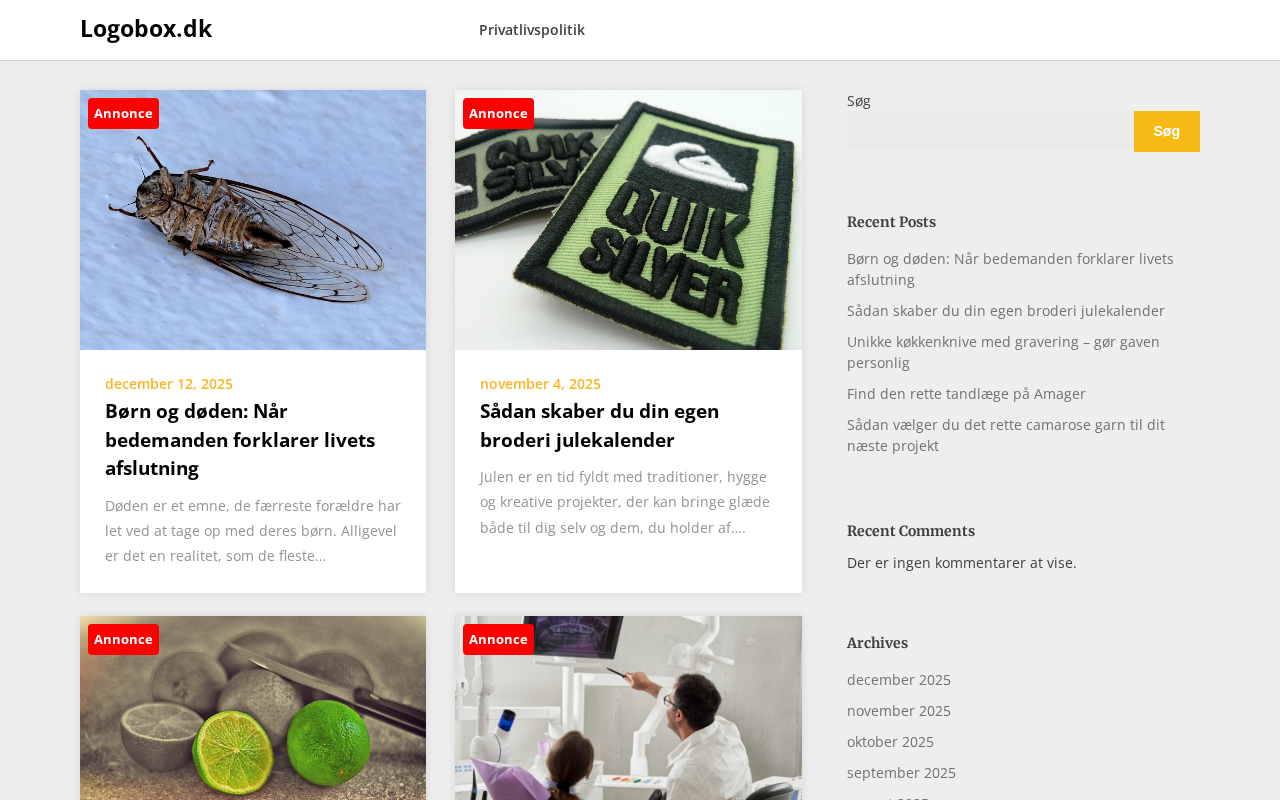
Task: Open the december 2025 archive
Action: [x=899, y=680]
